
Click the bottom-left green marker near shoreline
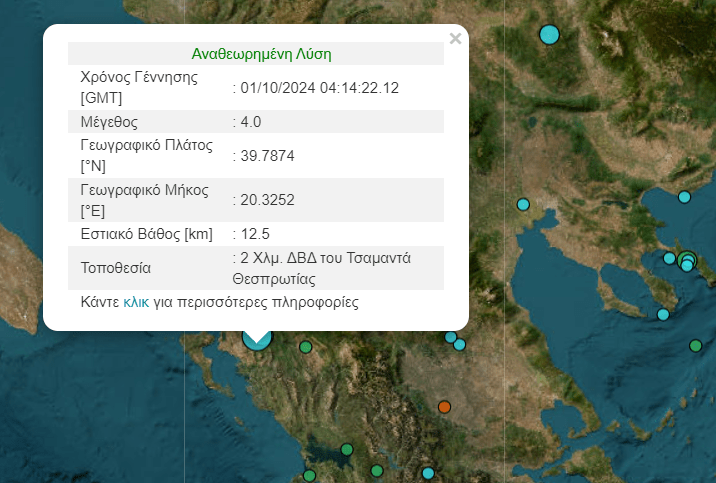(x=309, y=476)
